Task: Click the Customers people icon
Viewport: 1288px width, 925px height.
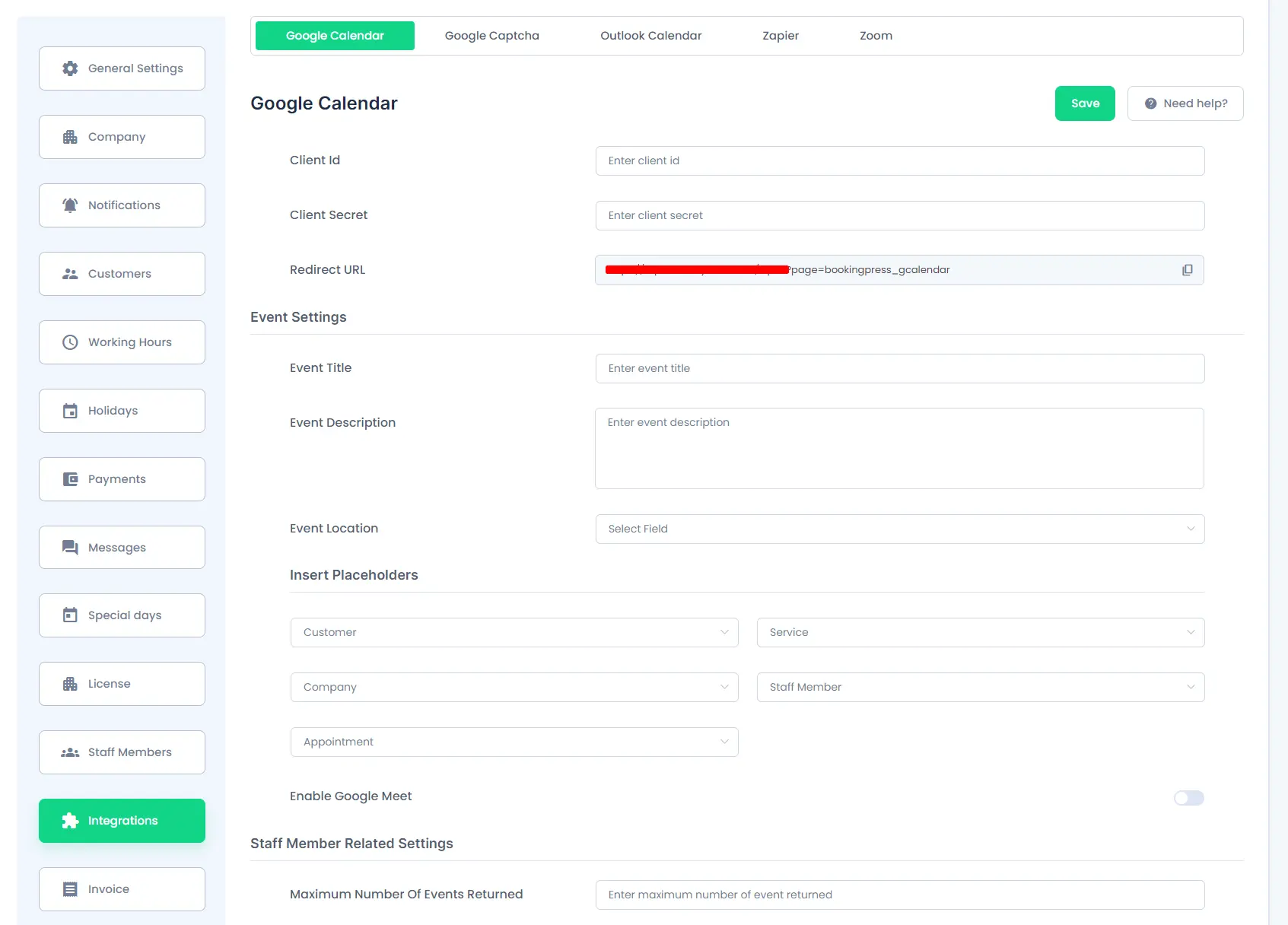Action: click(70, 274)
